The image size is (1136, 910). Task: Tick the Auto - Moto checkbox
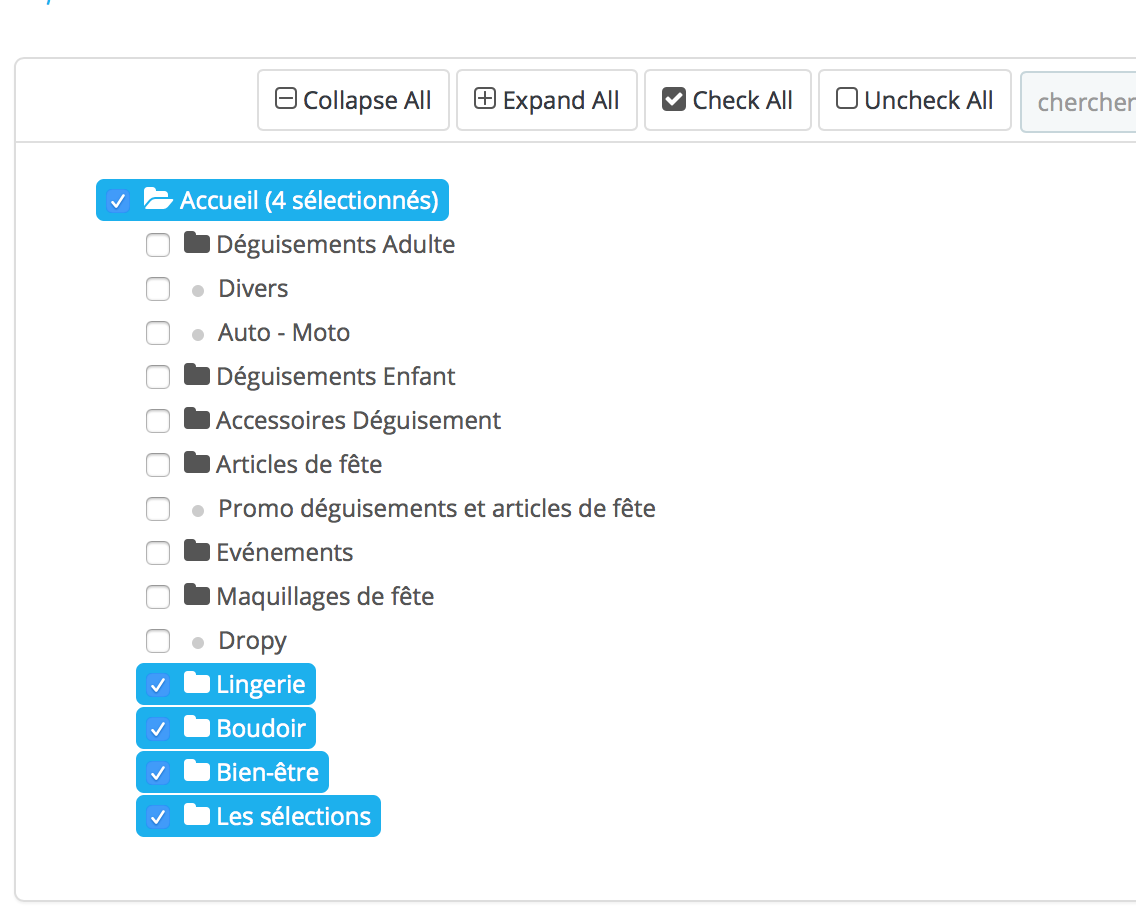coord(158,333)
